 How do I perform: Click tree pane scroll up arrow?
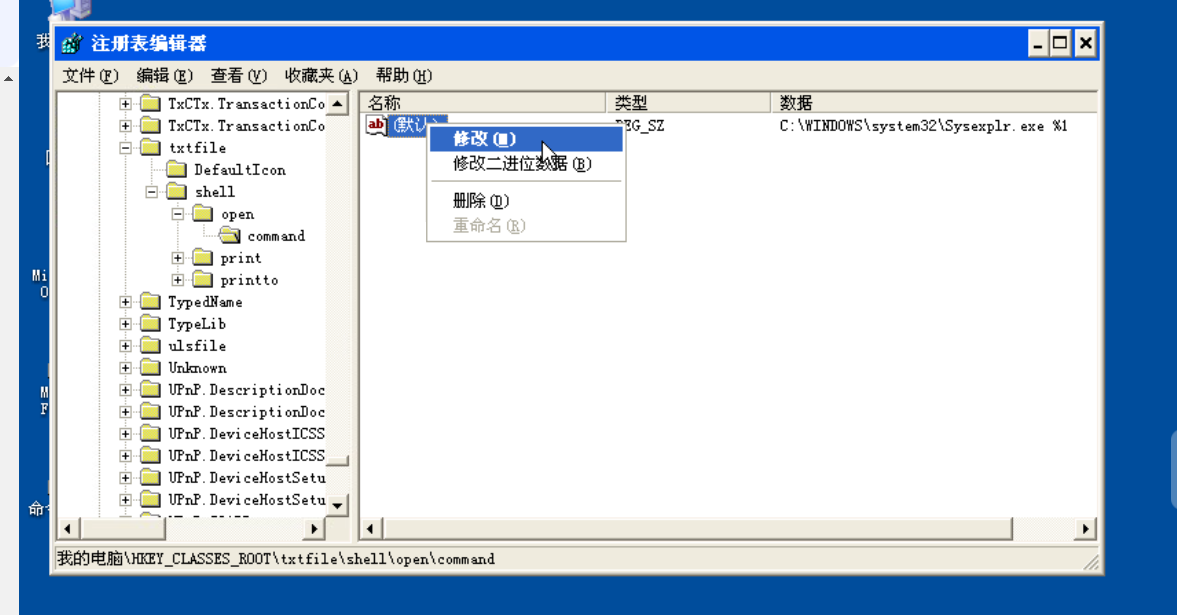coord(338,104)
